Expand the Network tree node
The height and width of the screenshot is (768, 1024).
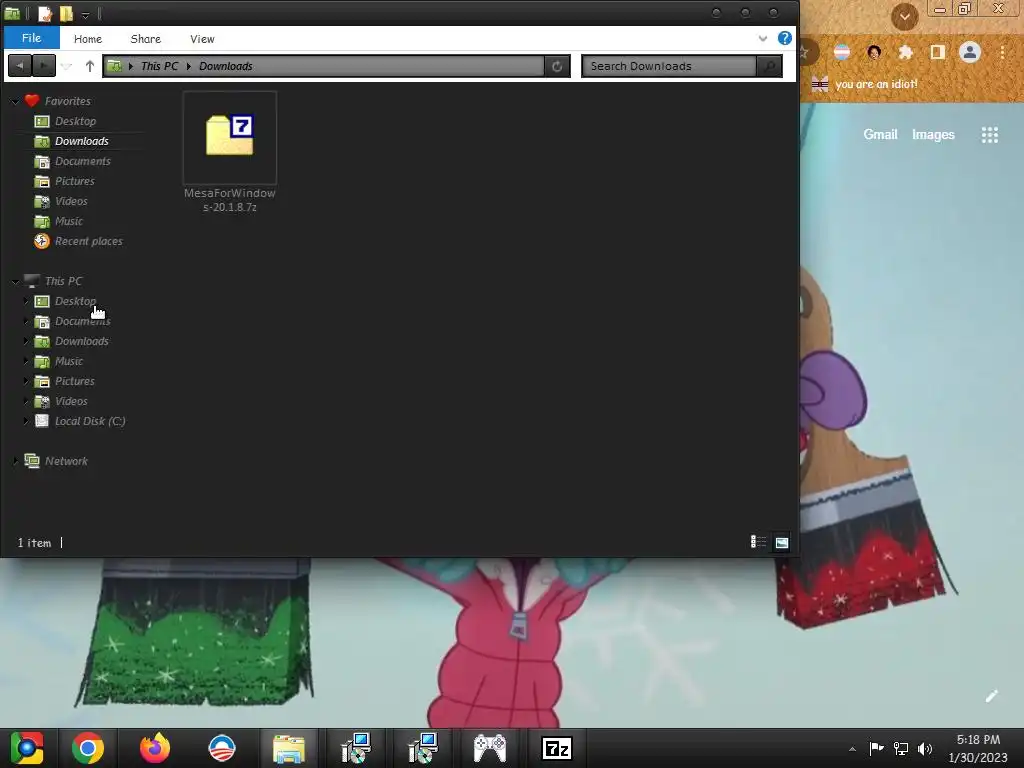pos(15,461)
